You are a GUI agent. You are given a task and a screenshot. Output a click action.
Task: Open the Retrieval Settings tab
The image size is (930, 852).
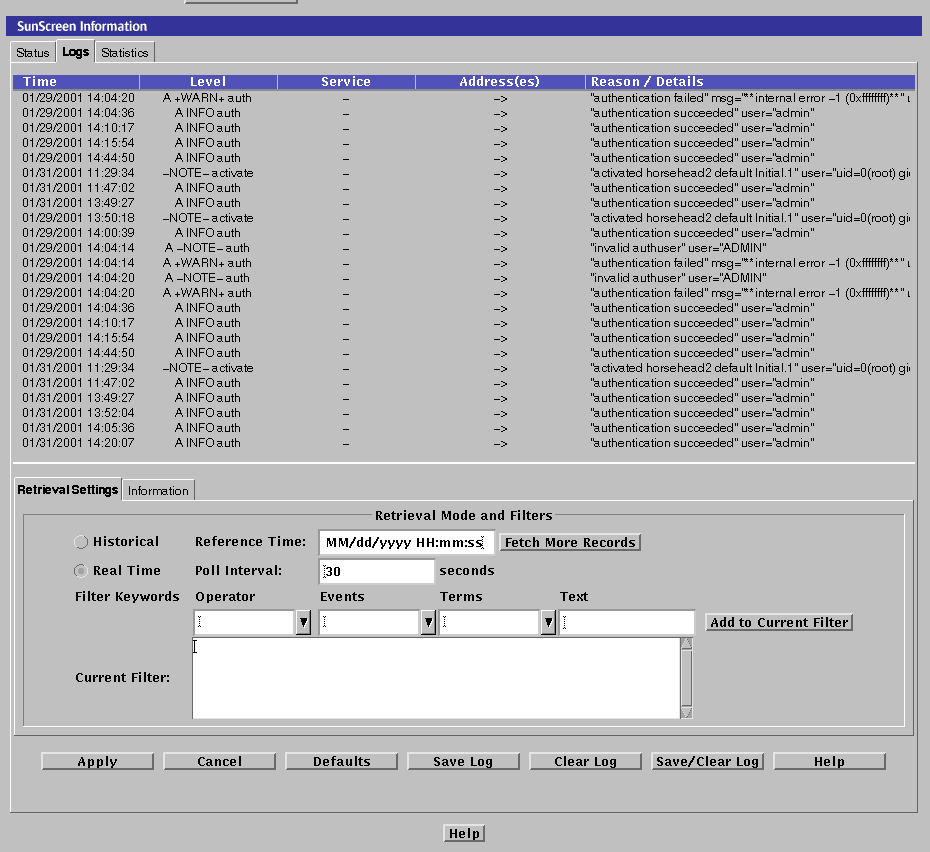pos(68,489)
